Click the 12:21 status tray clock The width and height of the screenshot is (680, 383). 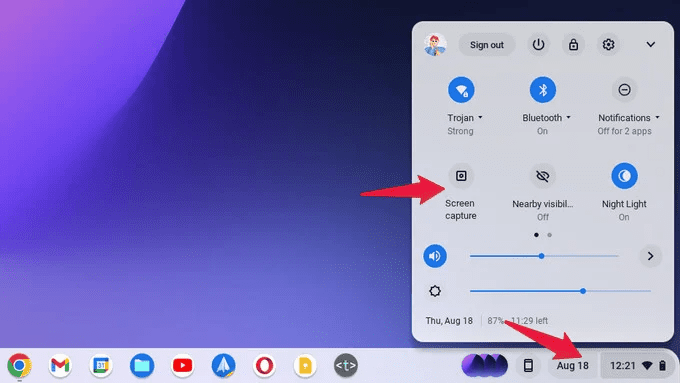(623, 366)
